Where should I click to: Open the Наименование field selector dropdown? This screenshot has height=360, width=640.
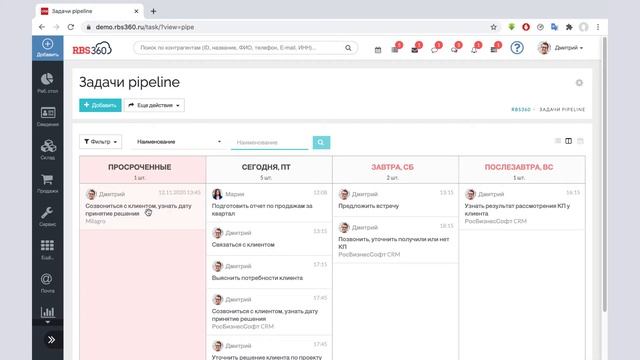pyautogui.click(x=179, y=142)
